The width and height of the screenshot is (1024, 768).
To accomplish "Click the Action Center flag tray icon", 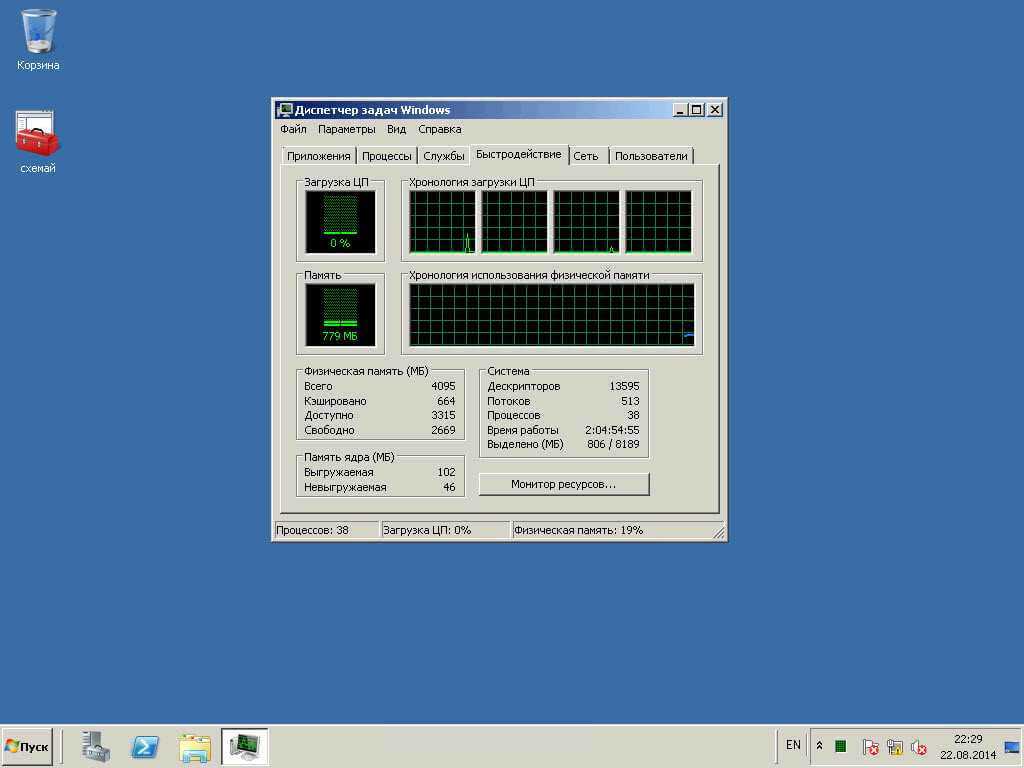I will (870, 747).
